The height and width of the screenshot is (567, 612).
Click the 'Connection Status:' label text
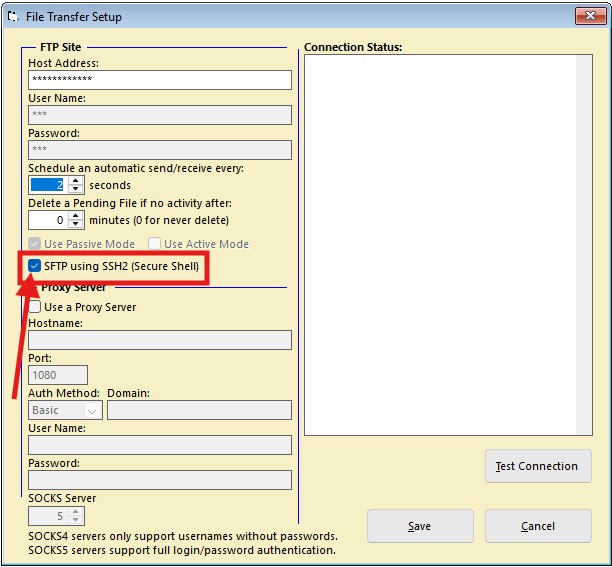[x=353, y=47]
